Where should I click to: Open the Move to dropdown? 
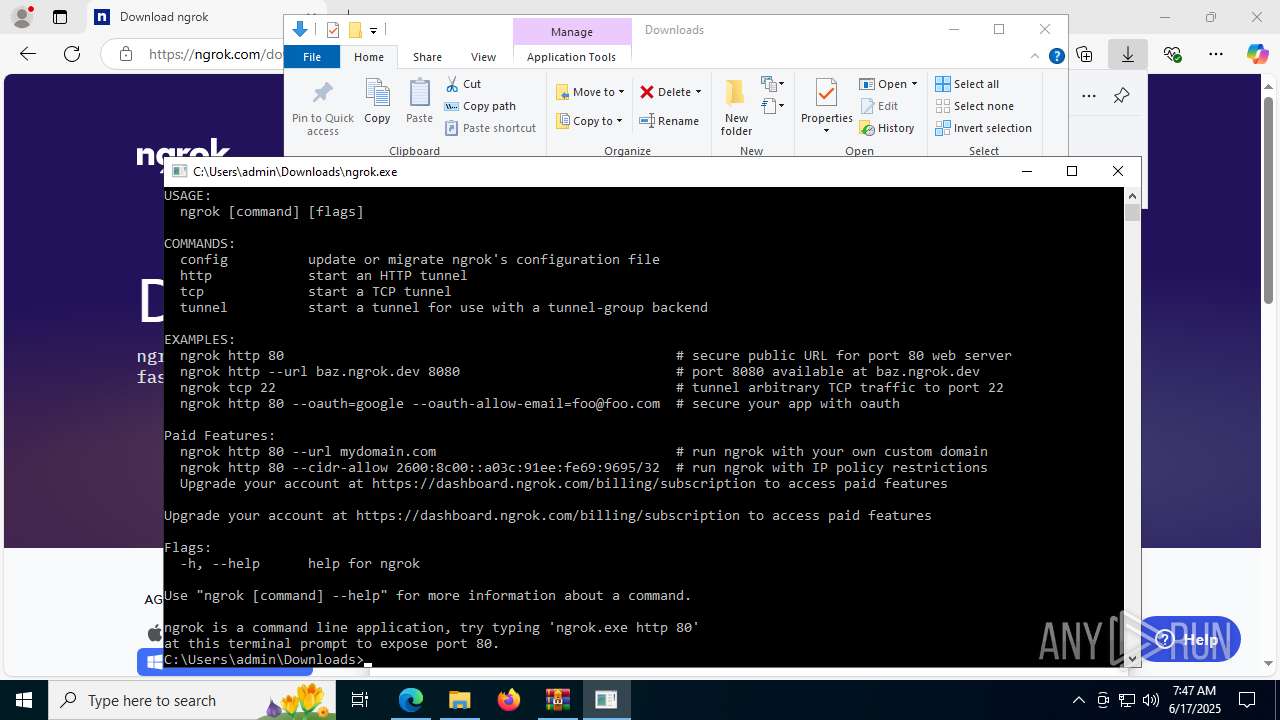tap(591, 92)
